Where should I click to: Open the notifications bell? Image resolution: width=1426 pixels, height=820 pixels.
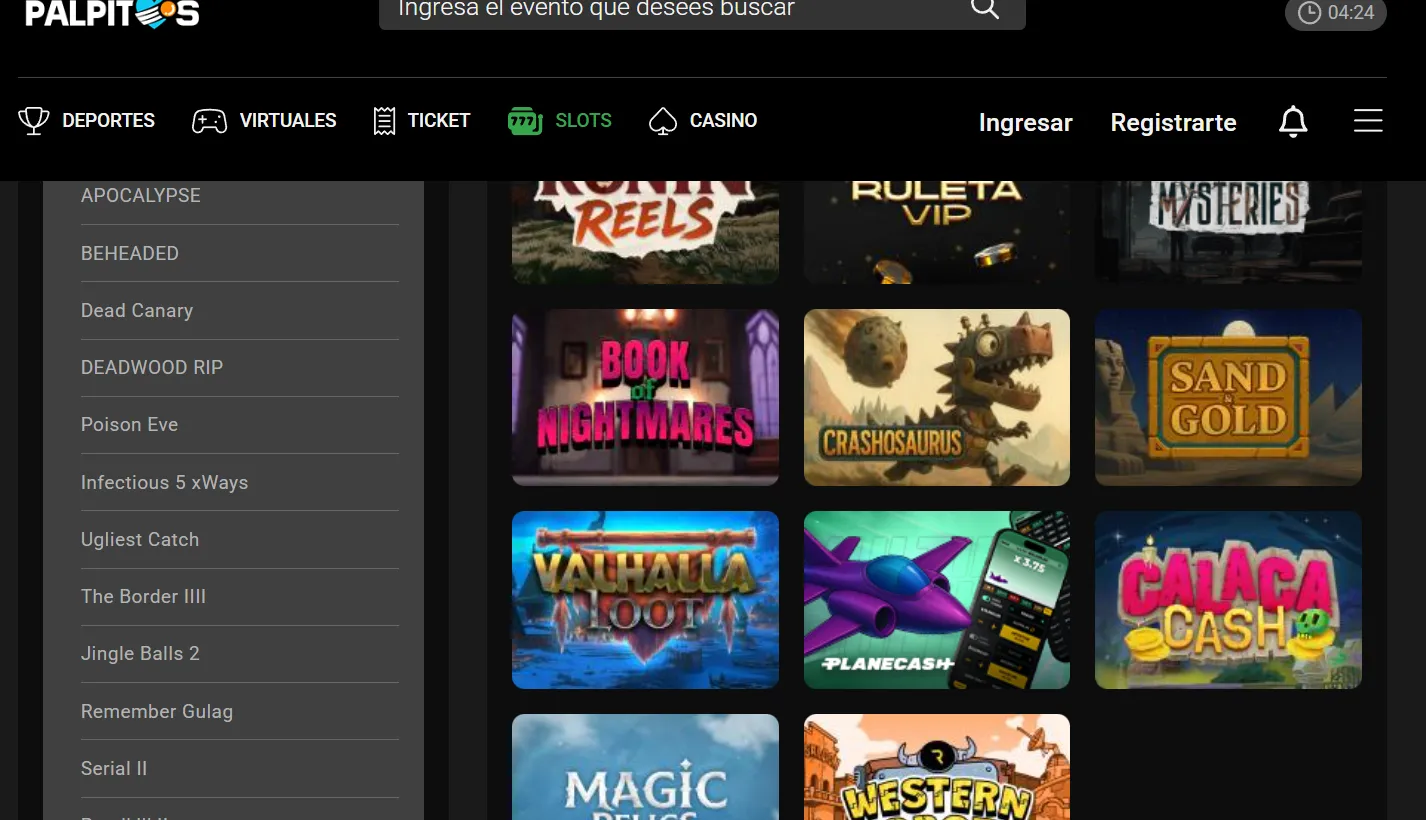(x=1293, y=122)
